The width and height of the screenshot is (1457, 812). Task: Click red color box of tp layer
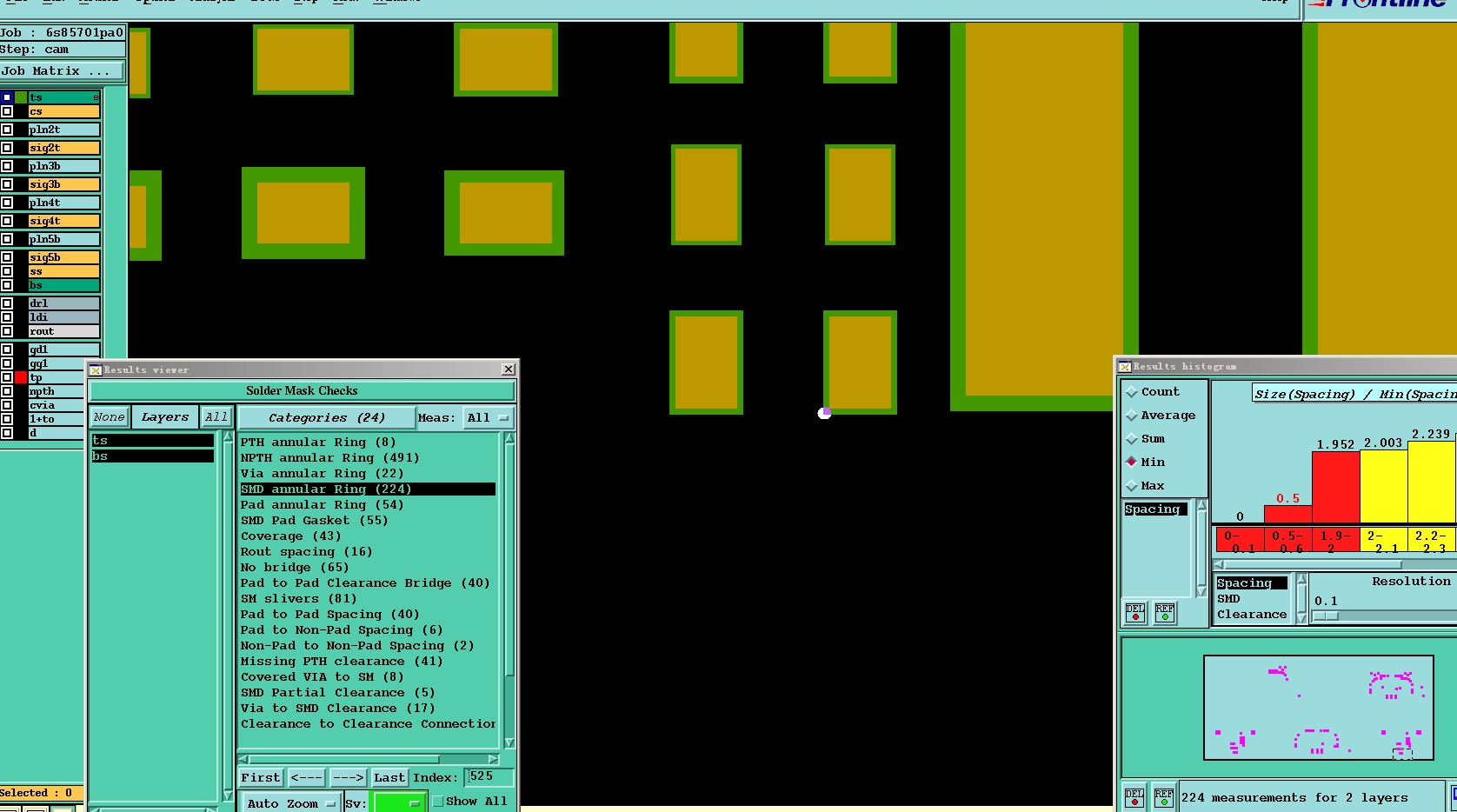20,377
